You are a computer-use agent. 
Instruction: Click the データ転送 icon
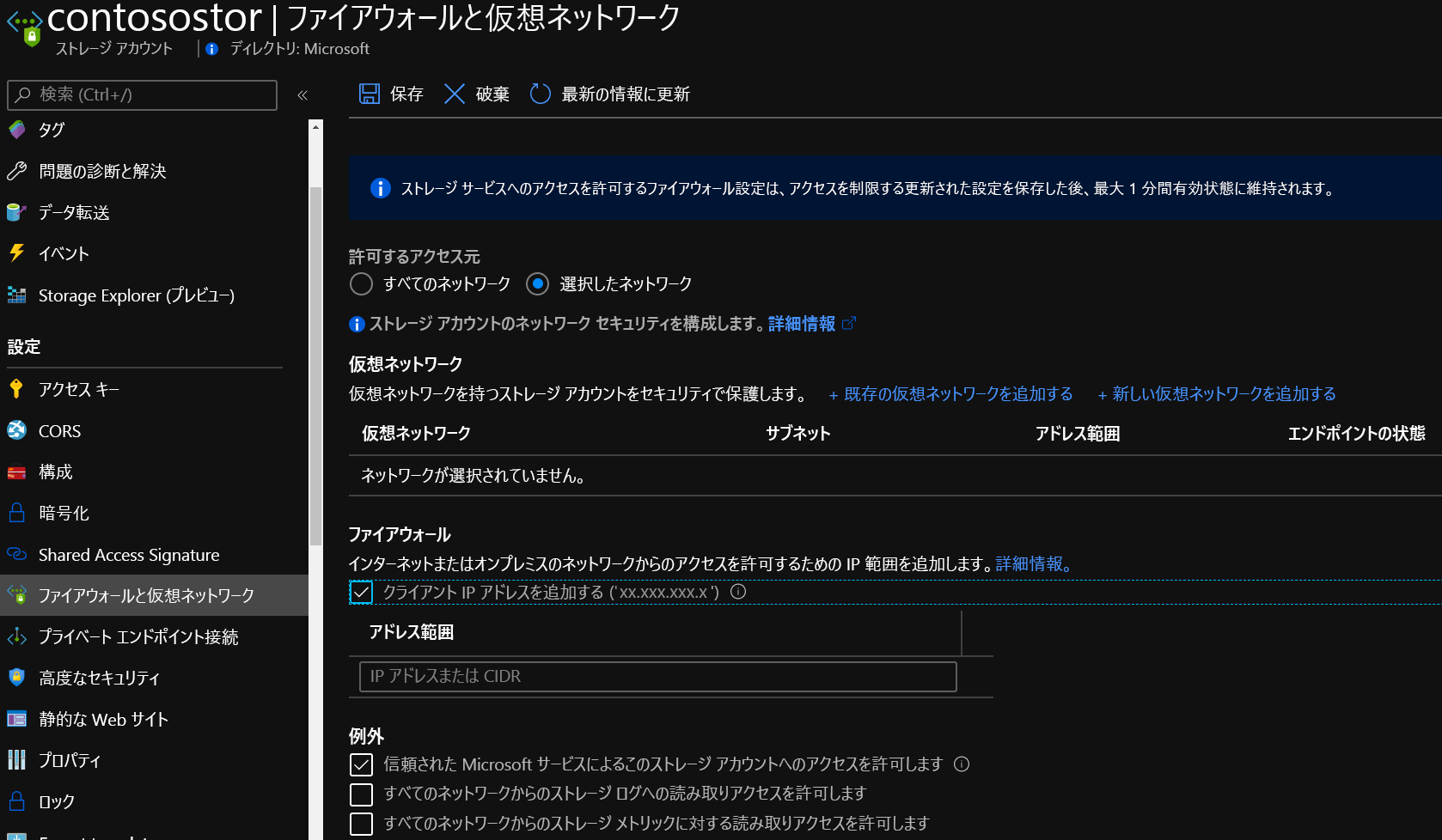coord(16,212)
